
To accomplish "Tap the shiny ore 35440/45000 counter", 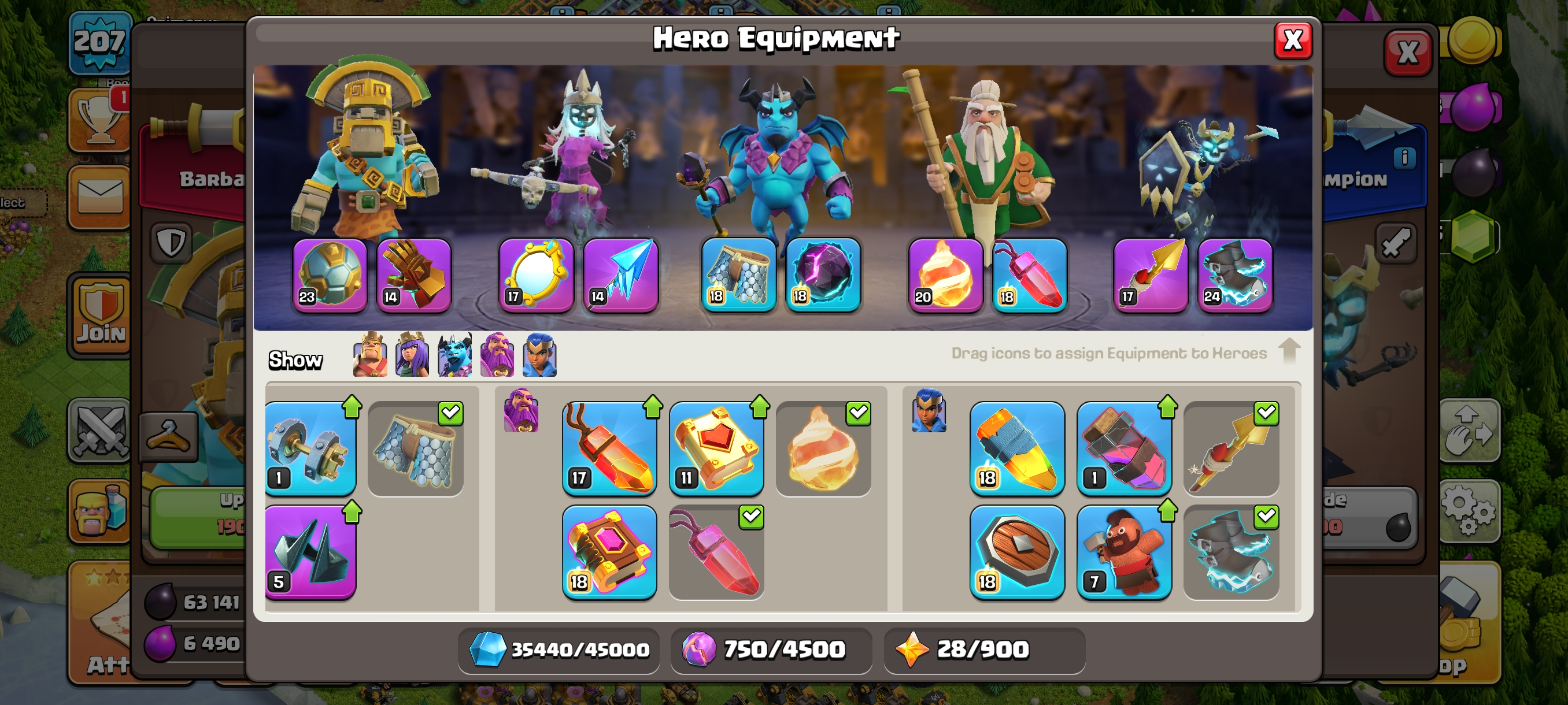I will tap(559, 650).
